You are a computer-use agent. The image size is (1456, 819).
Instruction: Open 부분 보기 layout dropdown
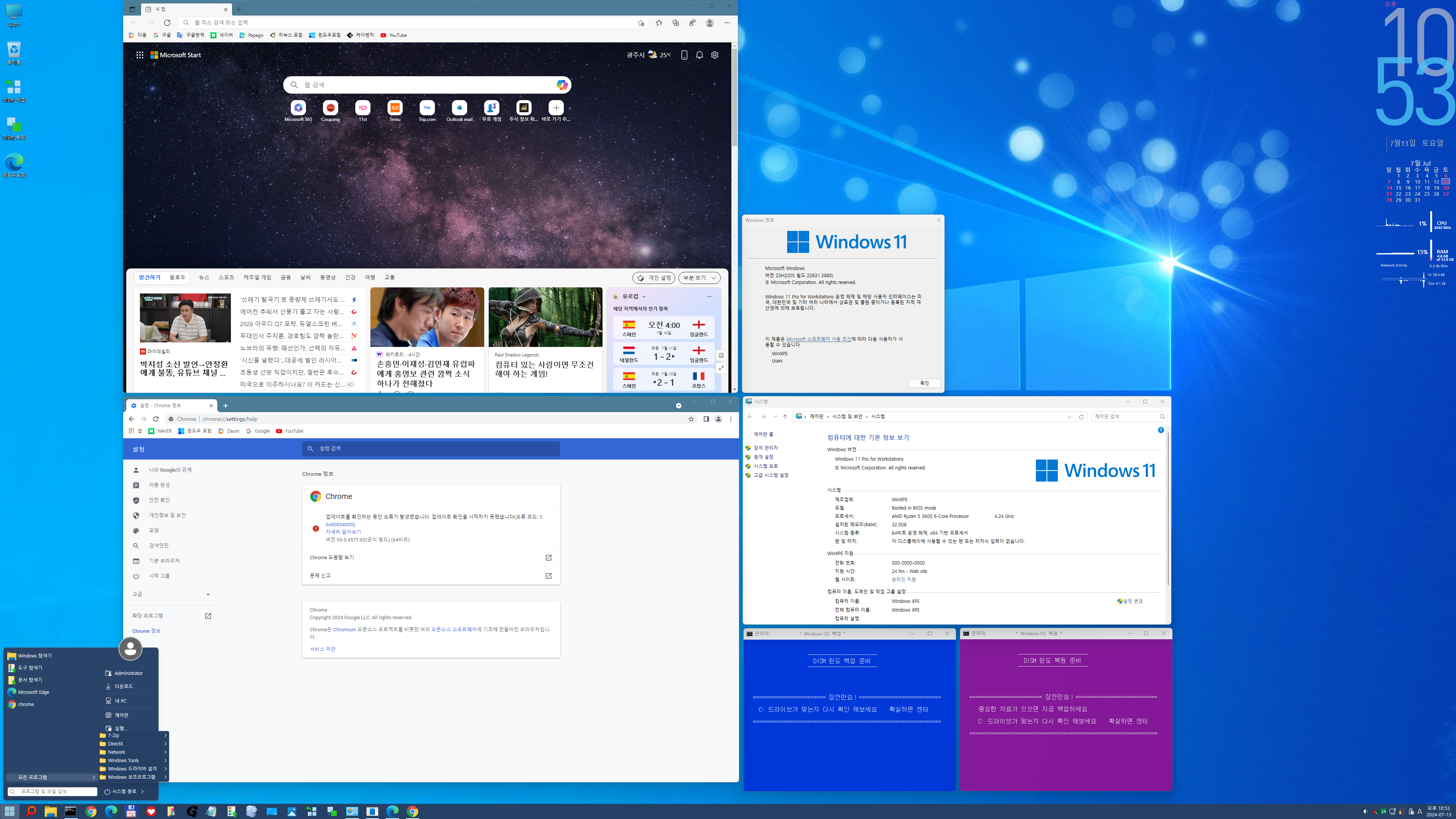click(x=699, y=278)
